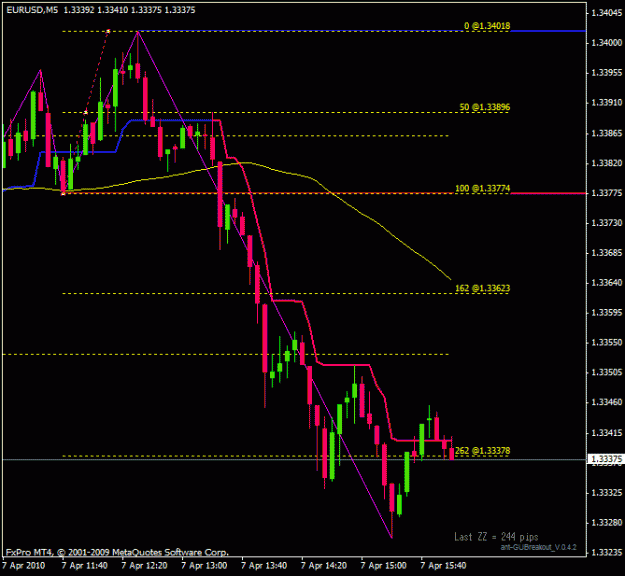Click price scale value 1.33280
Viewport: 625px width, 576px height.
point(607,523)
